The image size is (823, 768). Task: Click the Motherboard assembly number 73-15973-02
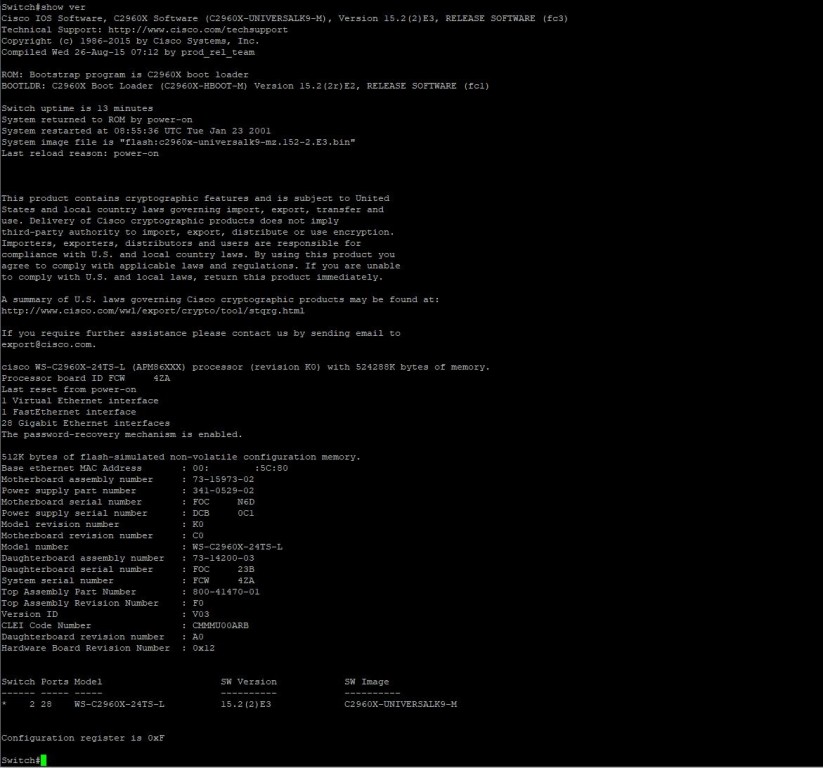[223, 479]
